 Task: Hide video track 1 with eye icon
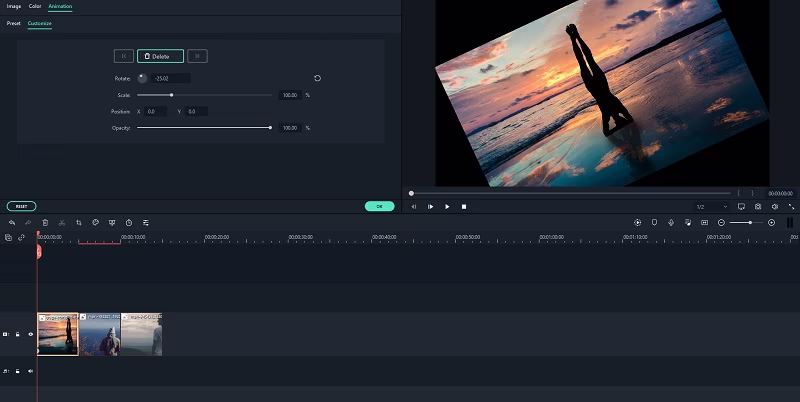tap(31, 335)
